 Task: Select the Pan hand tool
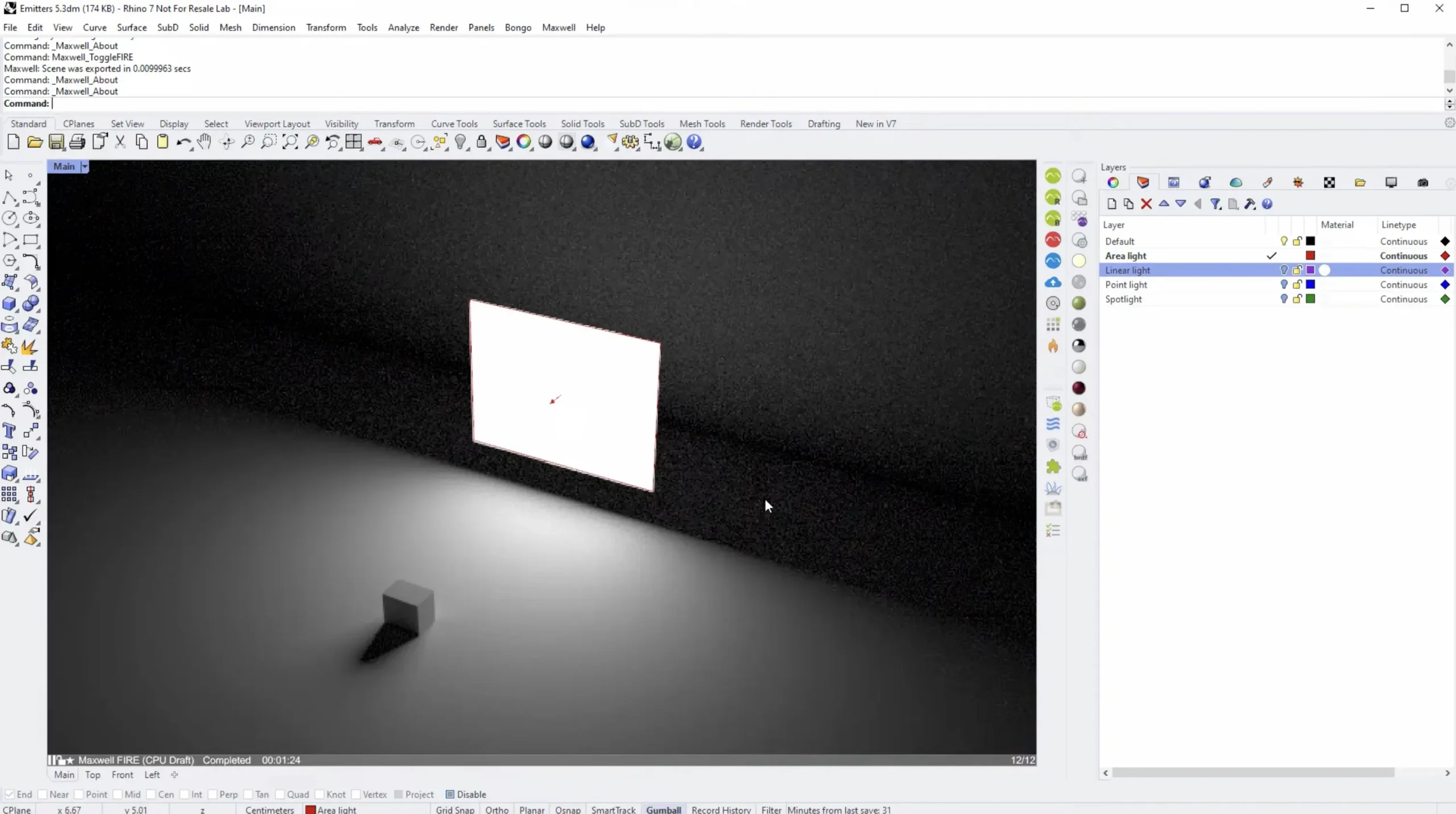coord(204,142)
